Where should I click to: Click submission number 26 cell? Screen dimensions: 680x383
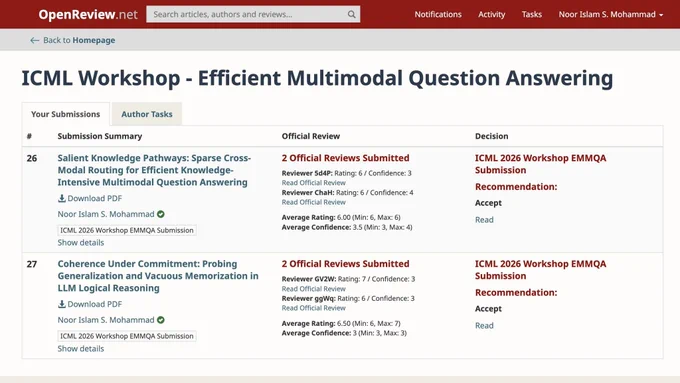tap(32, 158)
